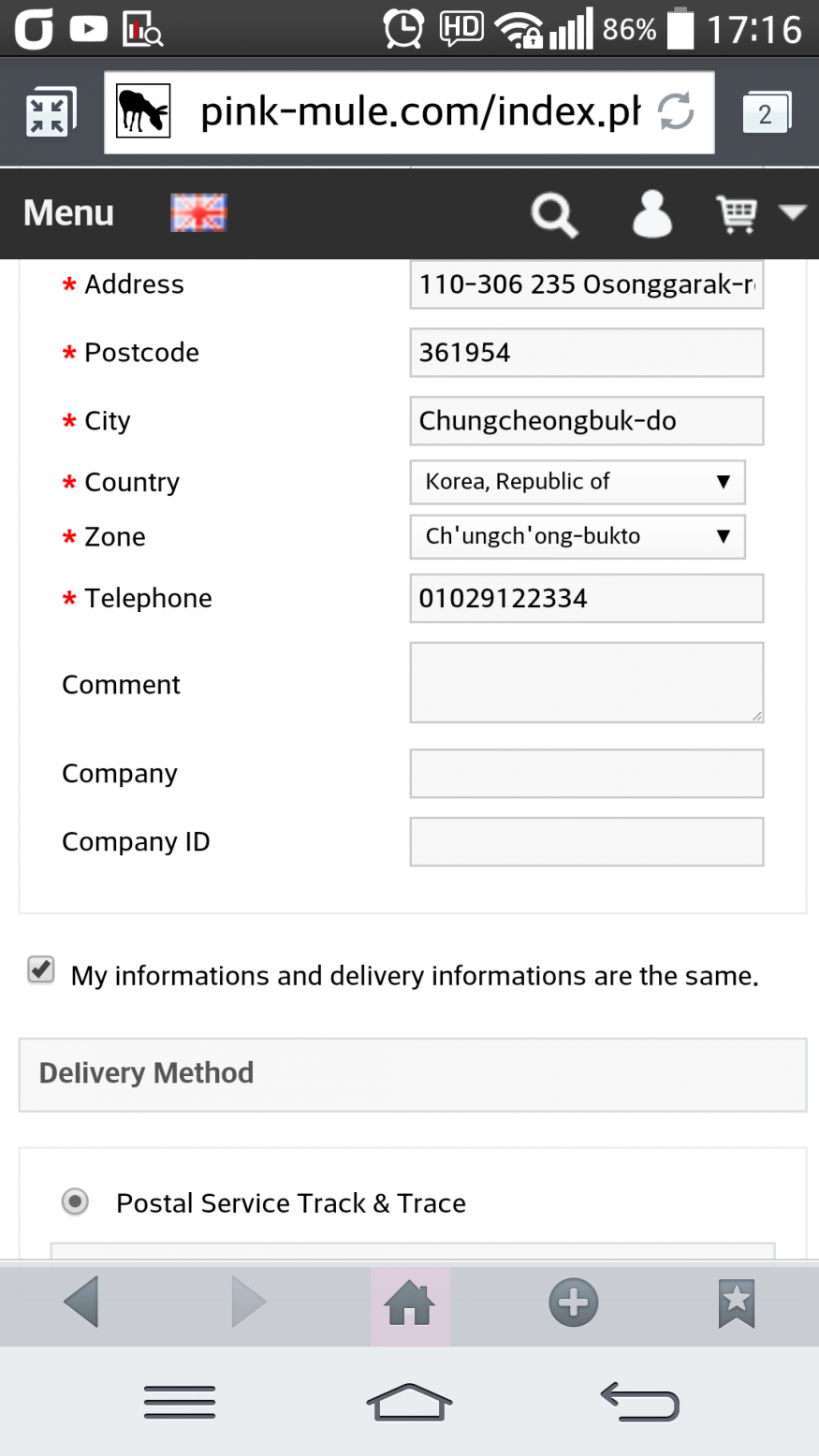Screen dimensions: 819x1456
Task: Open bookmarks star icon
Action: [737, 1303]
